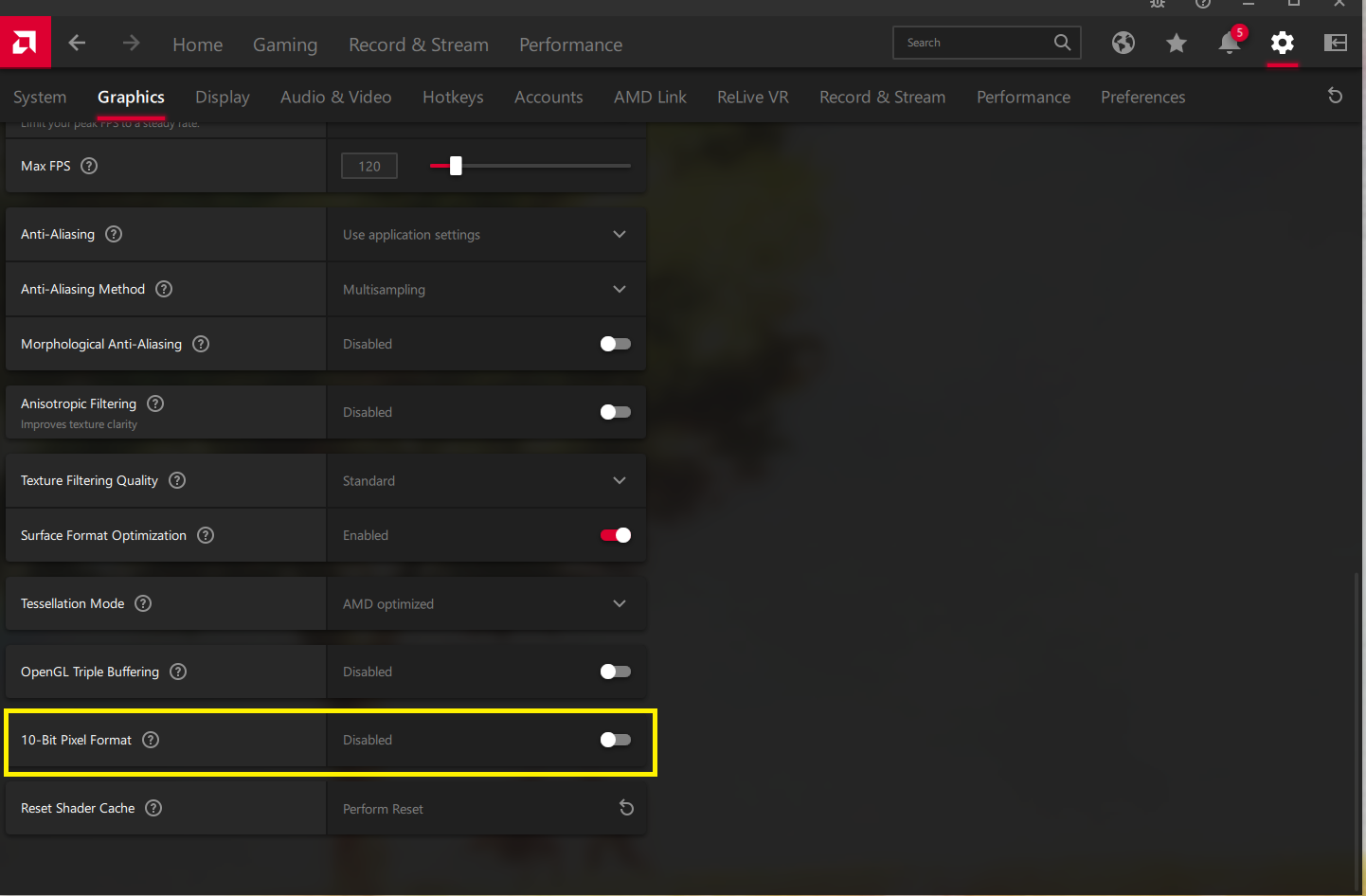Switch to the Display tab
The image size is (1366, 896).
pos(223,97)
